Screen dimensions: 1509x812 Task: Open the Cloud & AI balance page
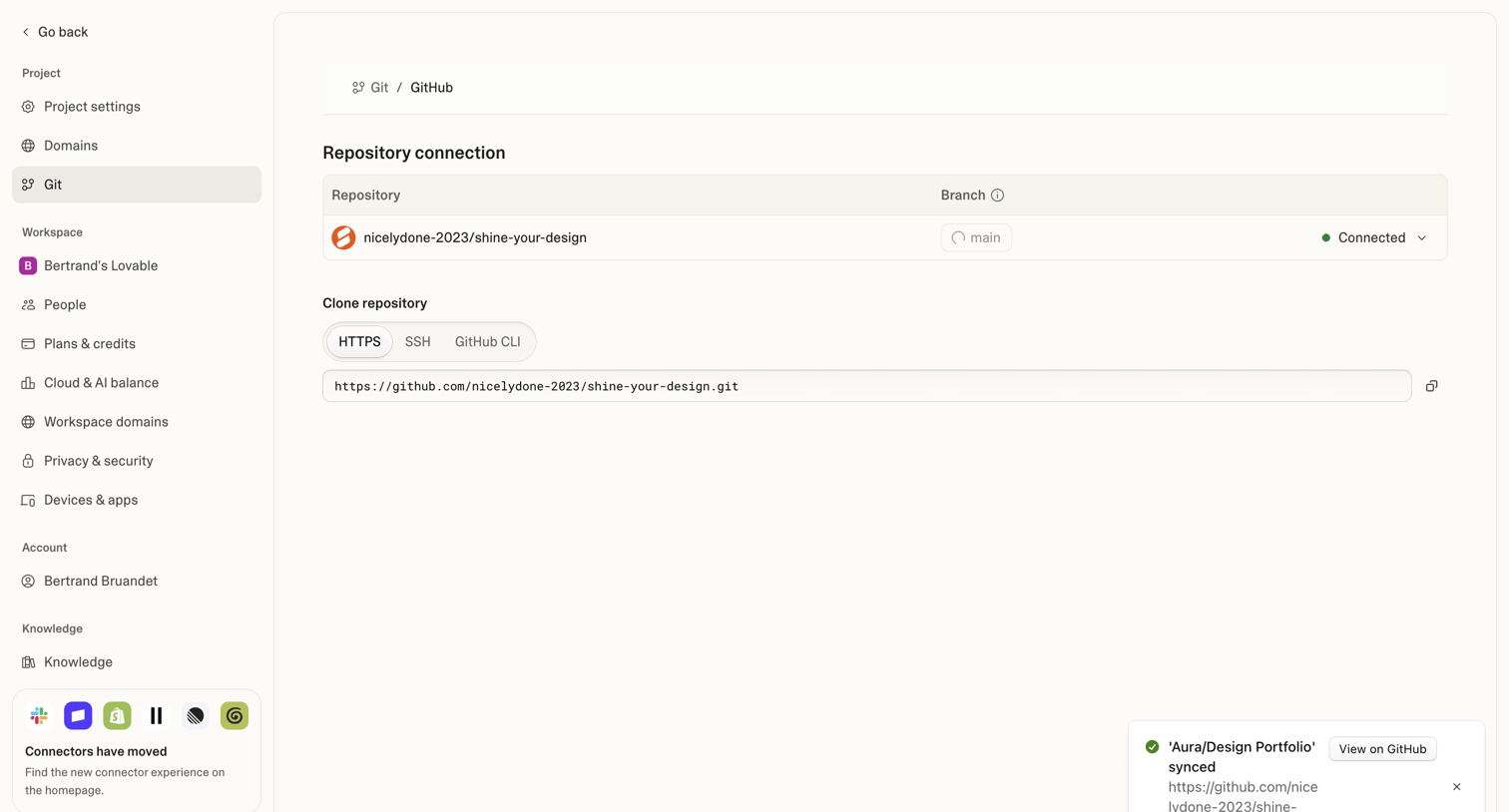click(x=137, y=383)
